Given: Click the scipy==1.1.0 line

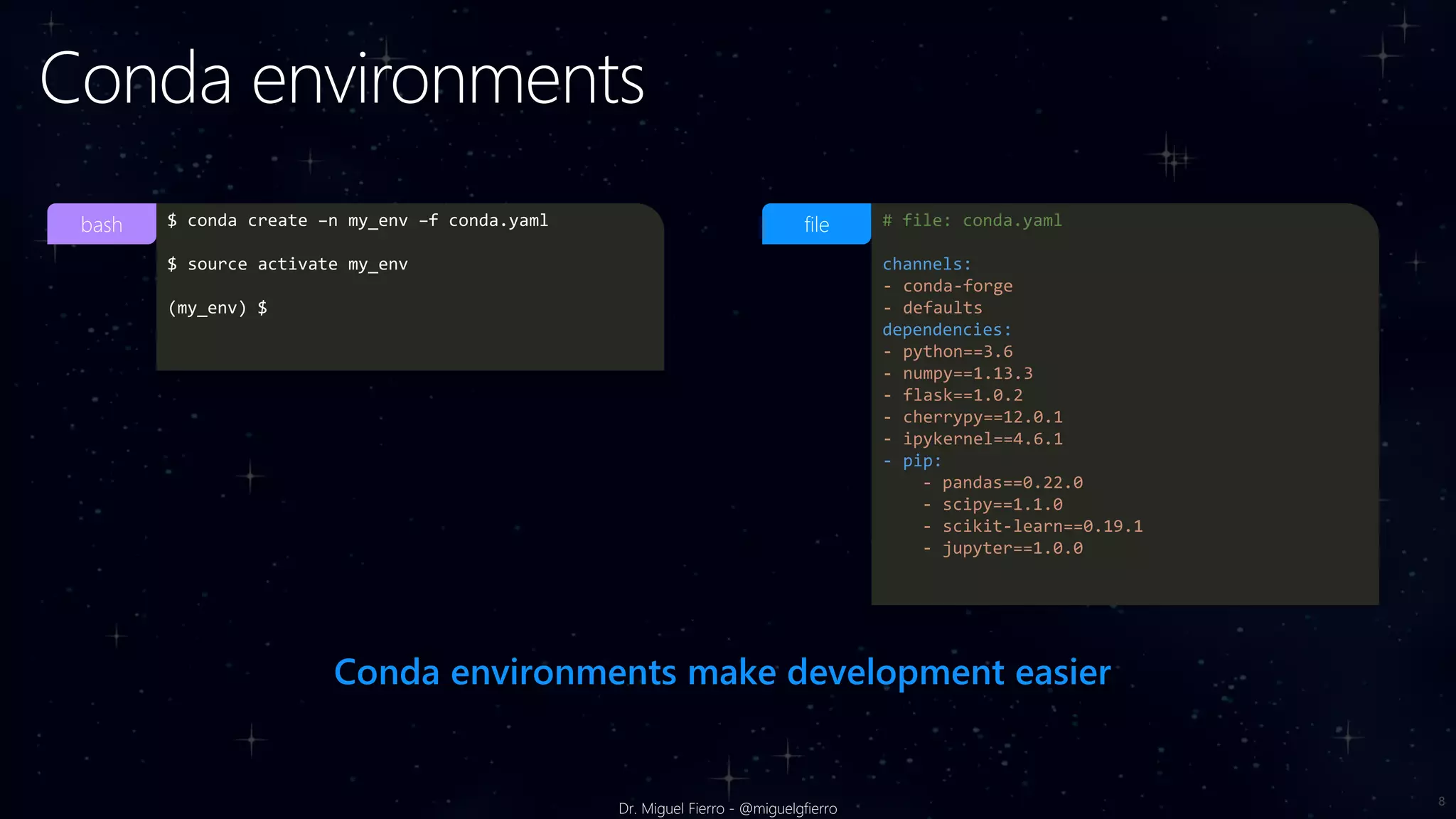Looking at the screenshot, I should tap(992, 505).
